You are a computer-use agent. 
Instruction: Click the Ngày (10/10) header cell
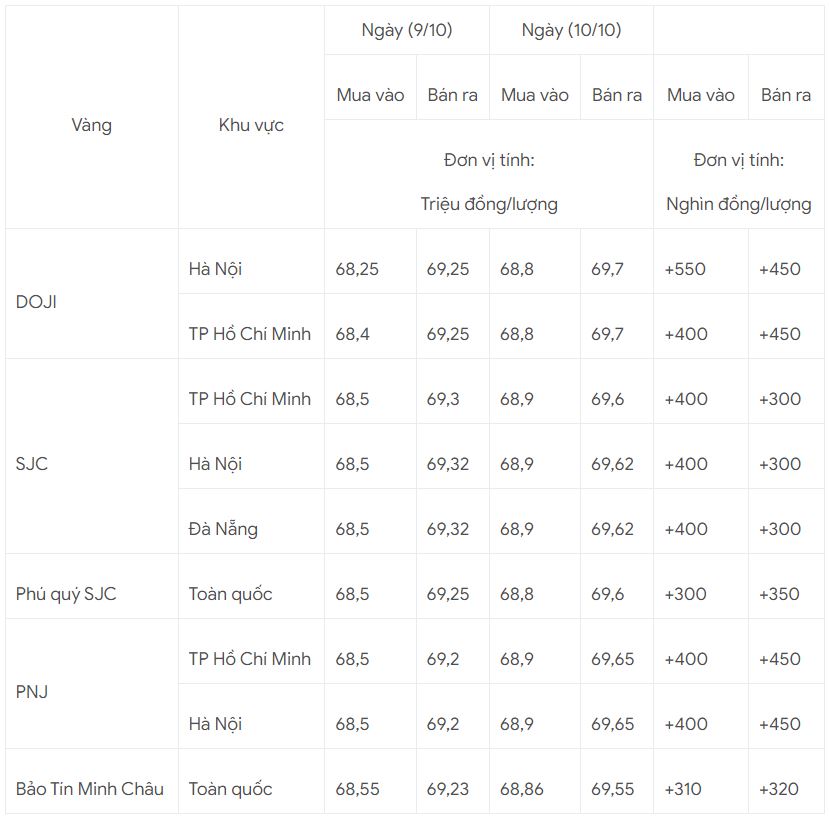tap(571, 30)
